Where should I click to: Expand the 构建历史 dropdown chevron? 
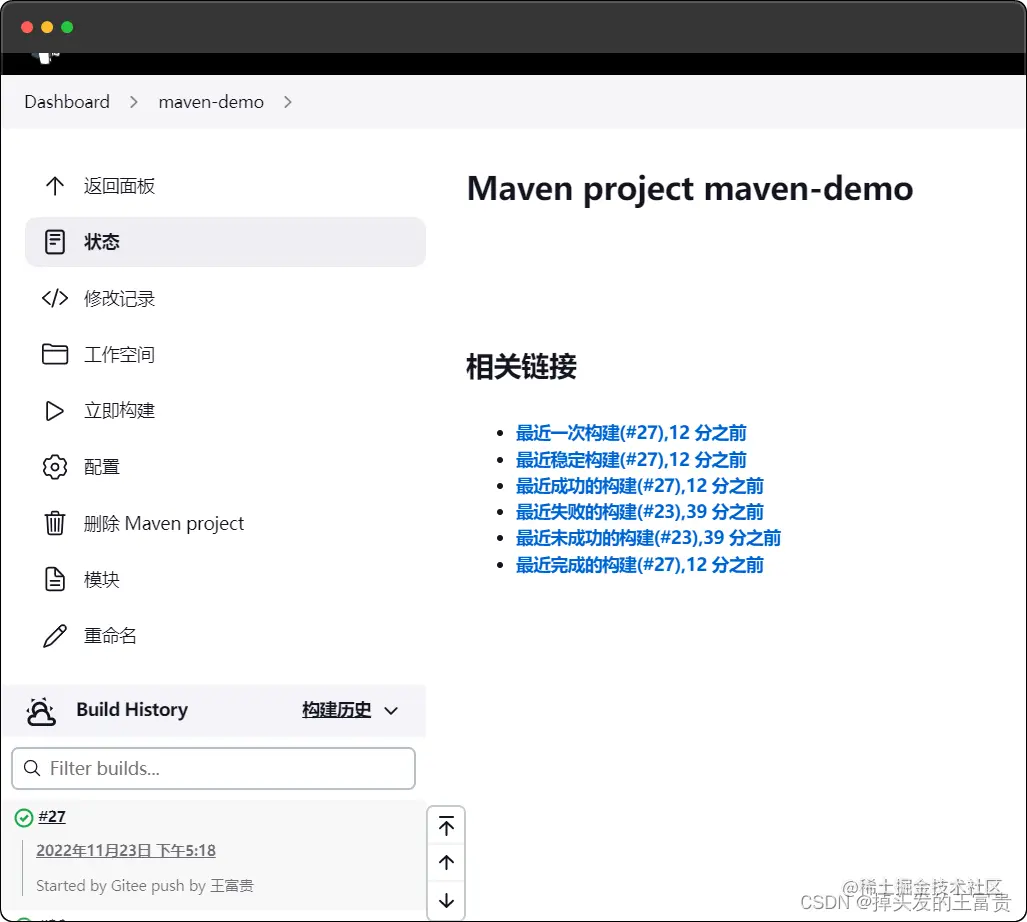pyautogui.click(x=391, y=711)
